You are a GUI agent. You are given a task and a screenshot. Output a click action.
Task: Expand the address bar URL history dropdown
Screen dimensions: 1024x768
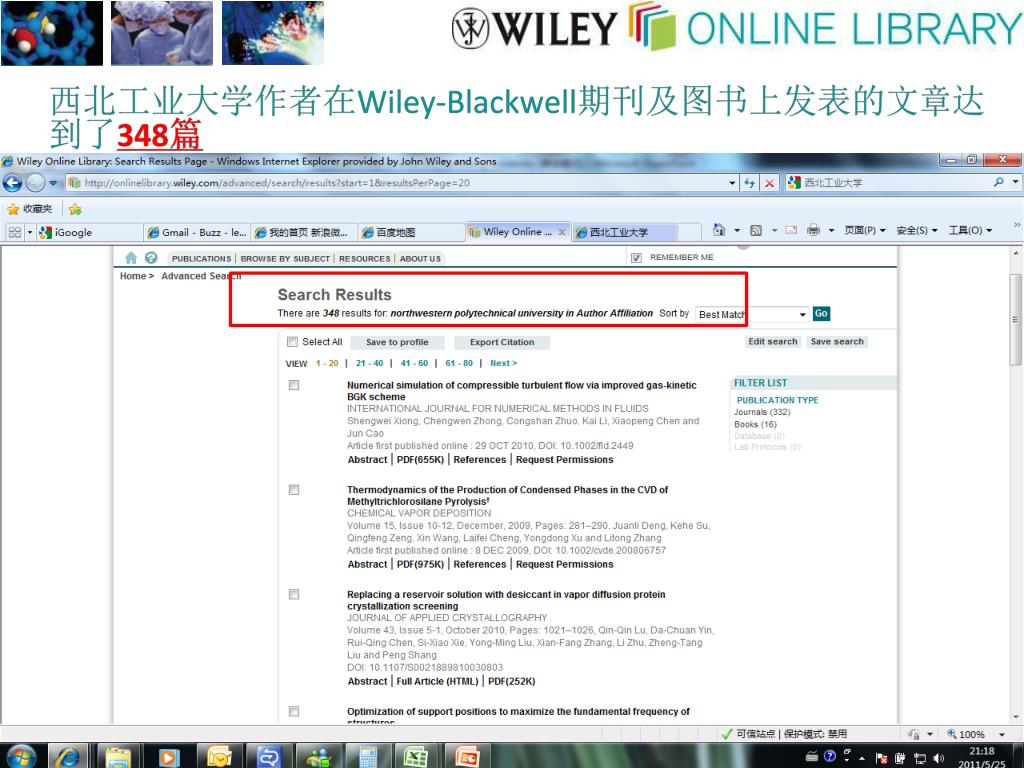coord(732,183)
